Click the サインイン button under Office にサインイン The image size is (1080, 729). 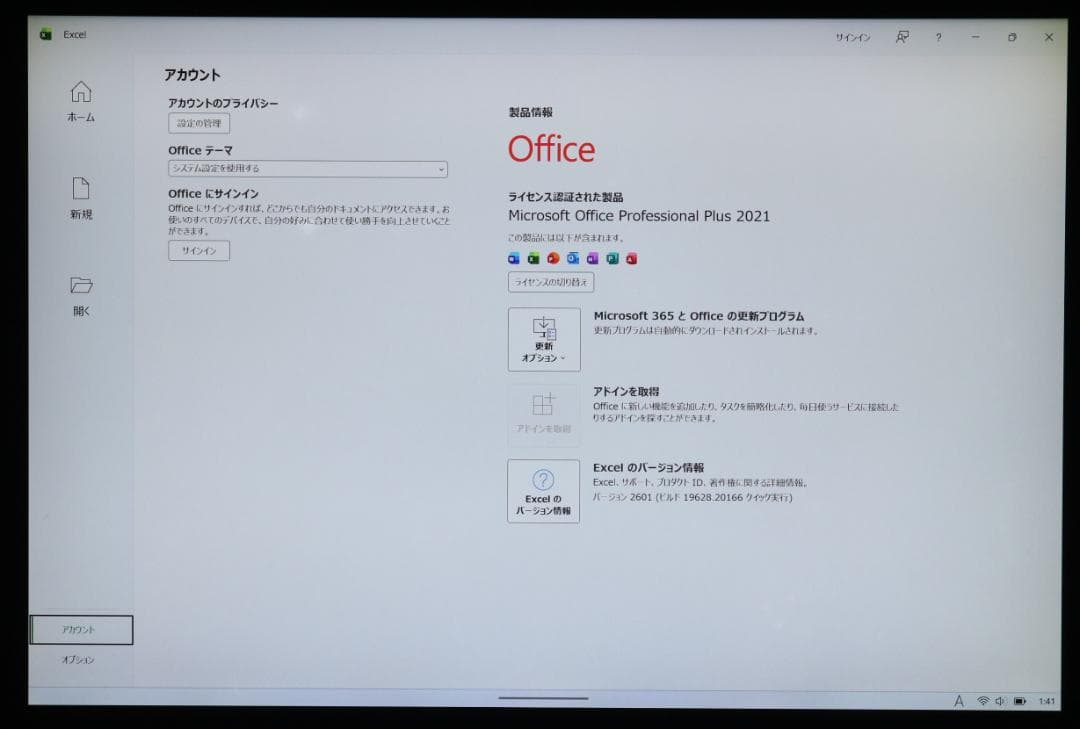[x=197, y=250]
